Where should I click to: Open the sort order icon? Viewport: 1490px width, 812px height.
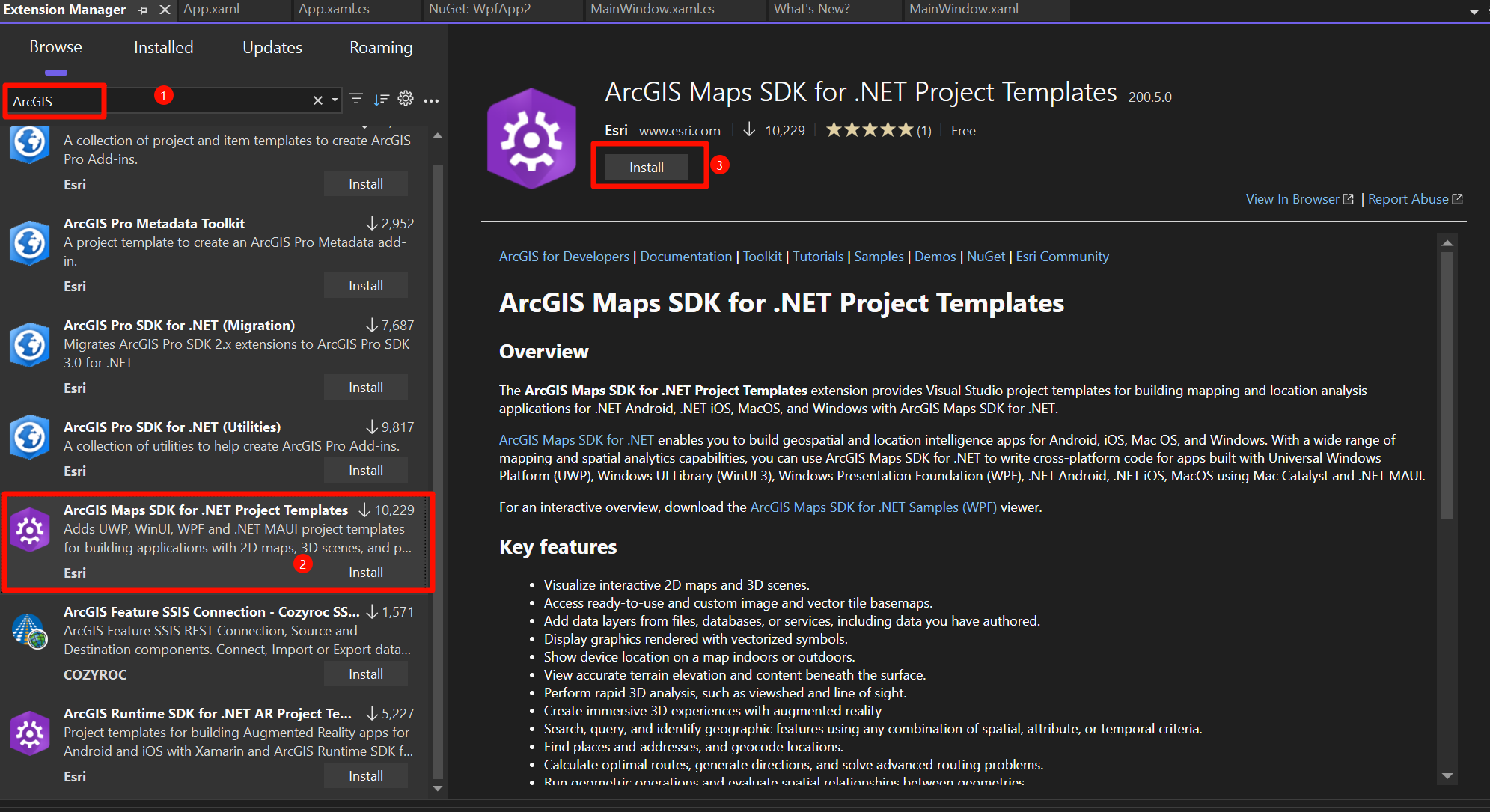[x=382, y=100]
